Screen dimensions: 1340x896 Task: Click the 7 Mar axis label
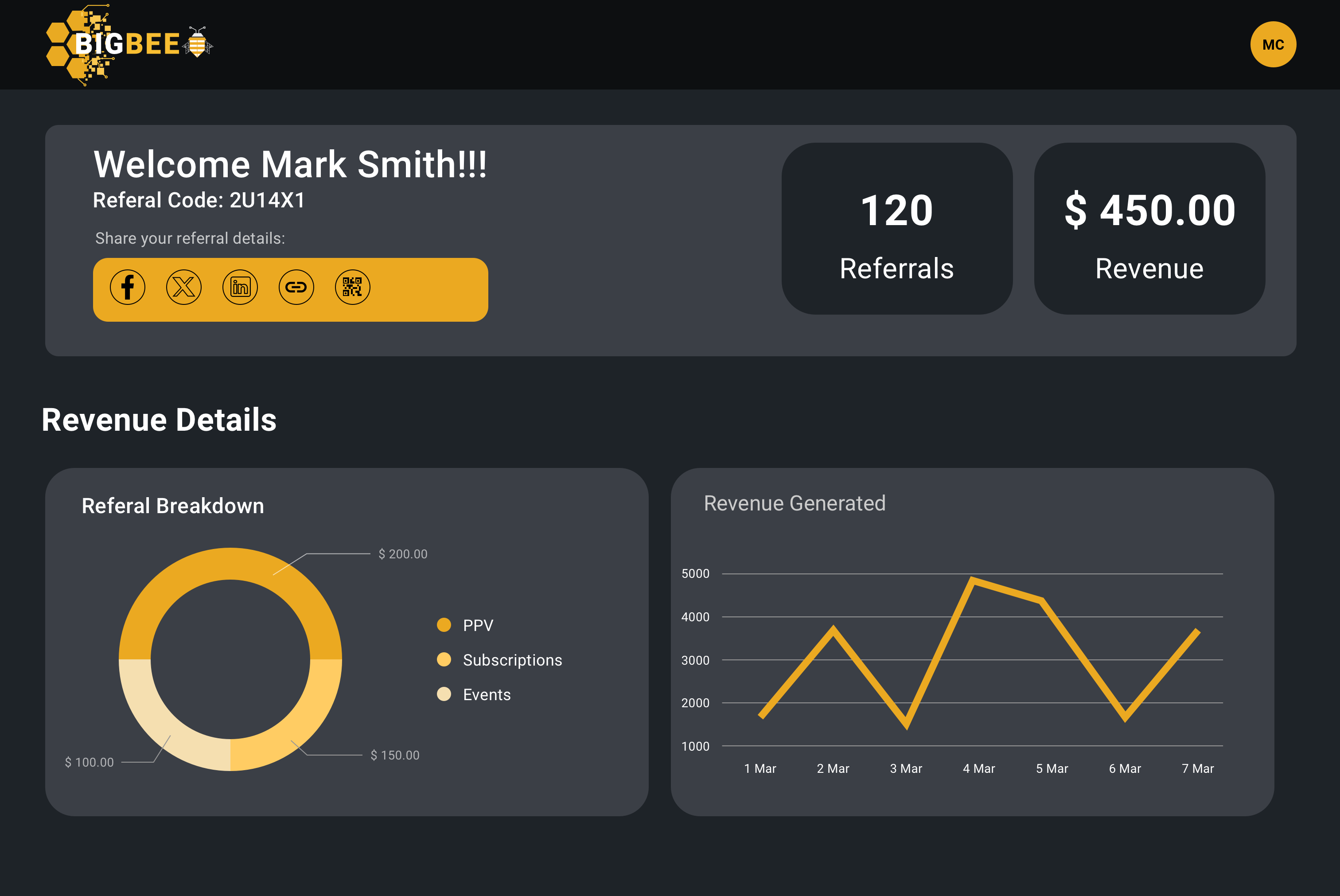[x=1198, y=768]
